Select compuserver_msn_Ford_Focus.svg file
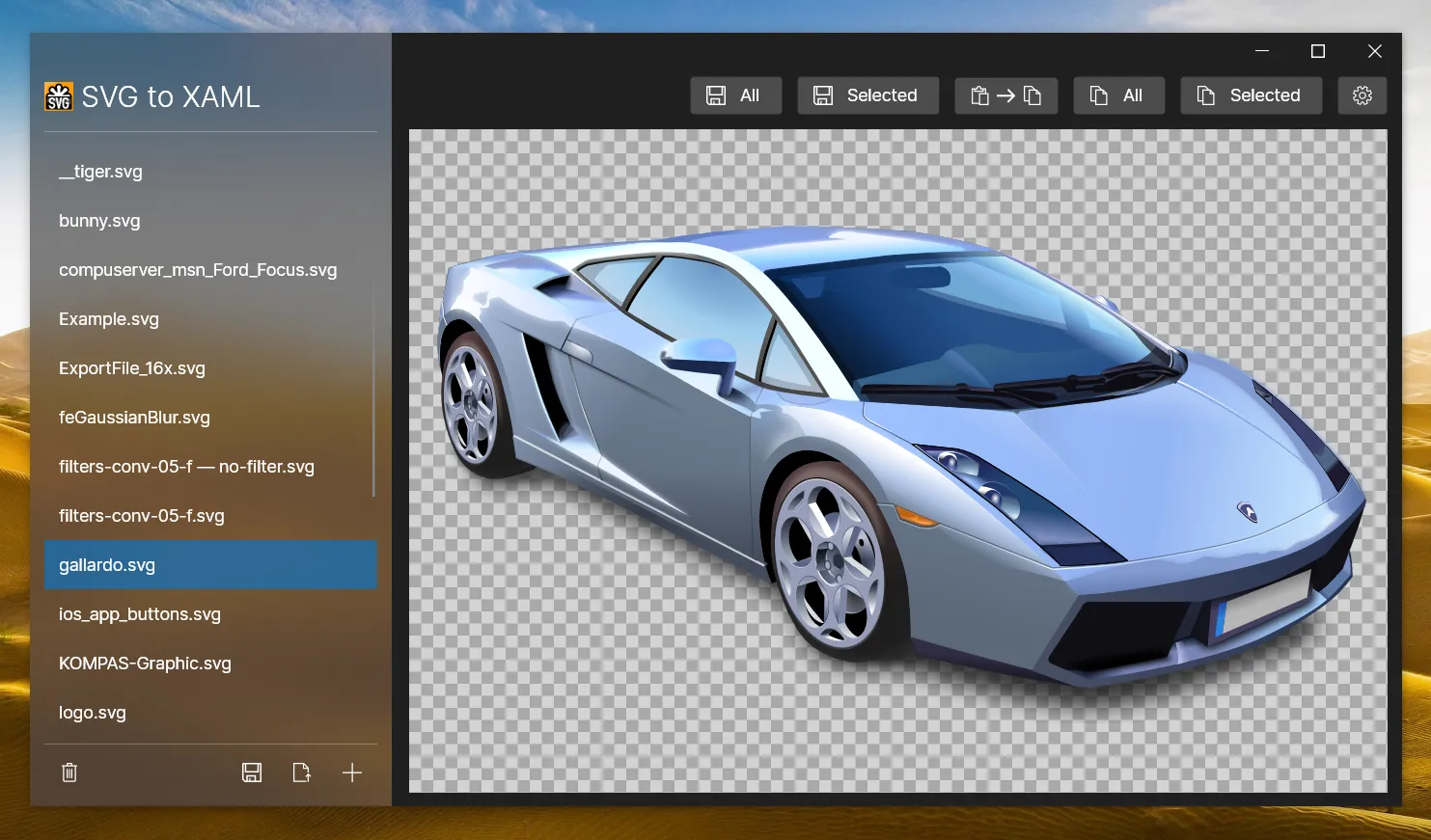Image resolution: width=1431 pixels, height=840 pixels. [x=210, y=270]
